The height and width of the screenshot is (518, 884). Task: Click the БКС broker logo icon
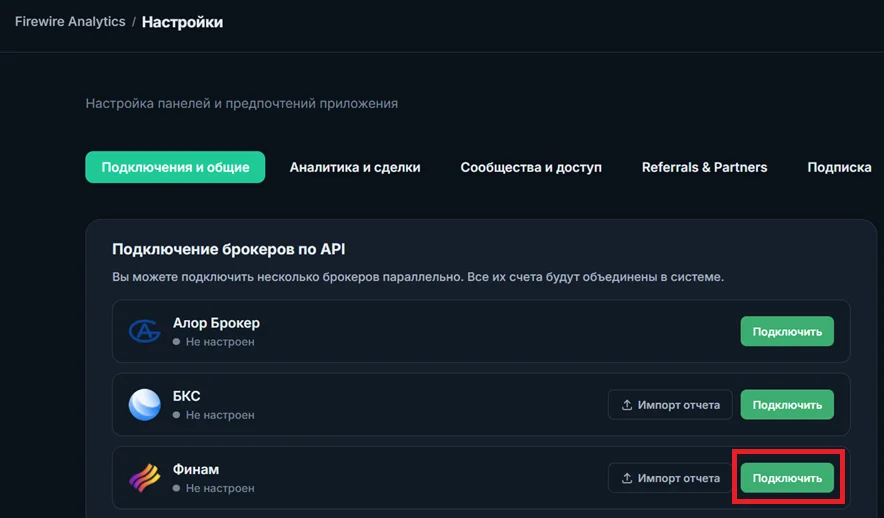click(x=144, y=405)
